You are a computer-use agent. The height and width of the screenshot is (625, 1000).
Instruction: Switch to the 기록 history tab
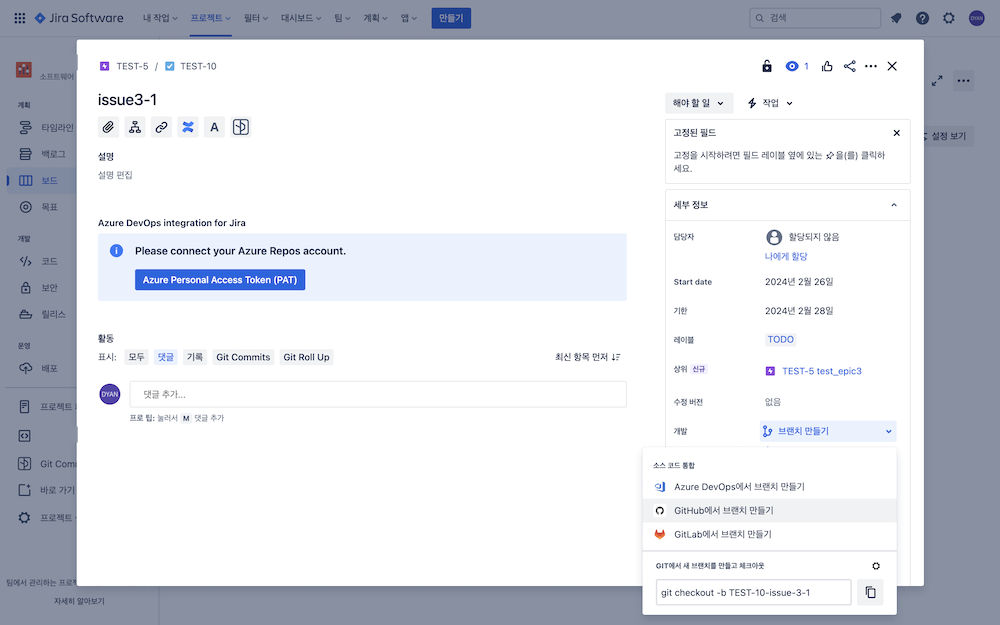pos(195,357)
